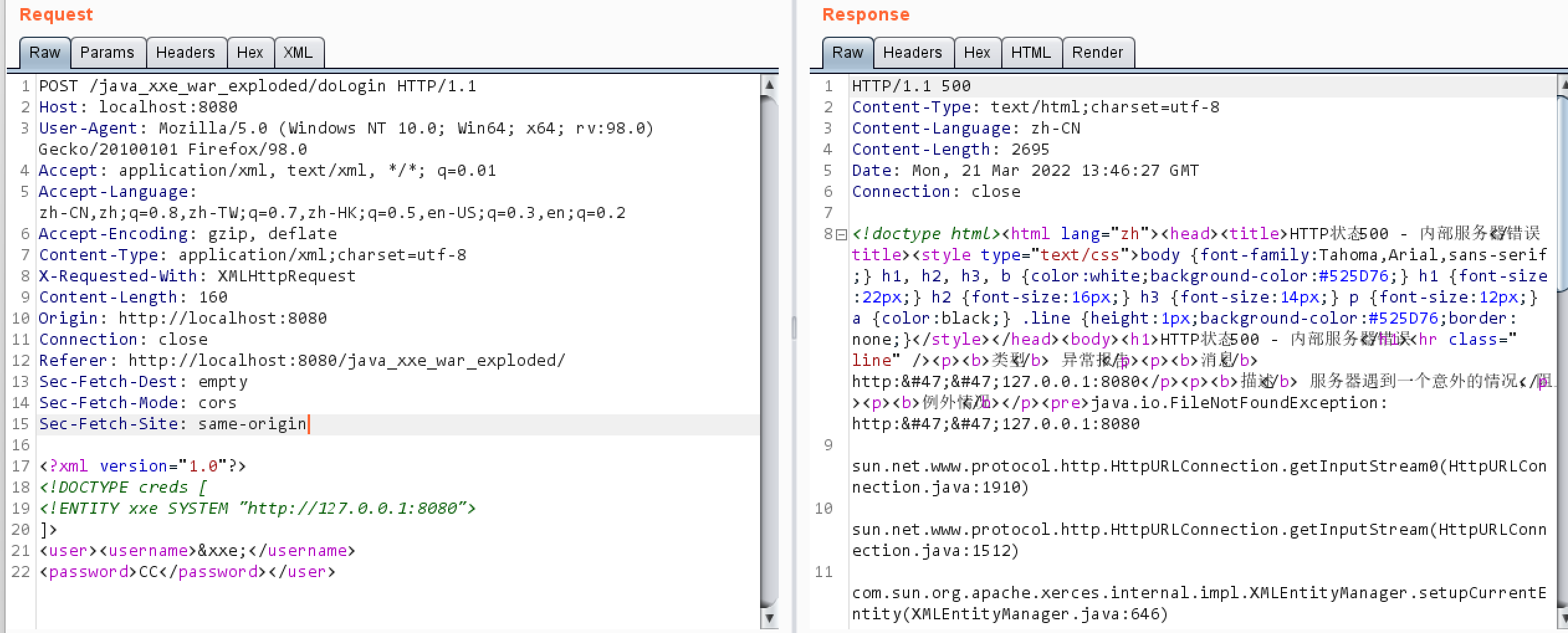Click request scrollbar down arrow

(x=769, y=618)
